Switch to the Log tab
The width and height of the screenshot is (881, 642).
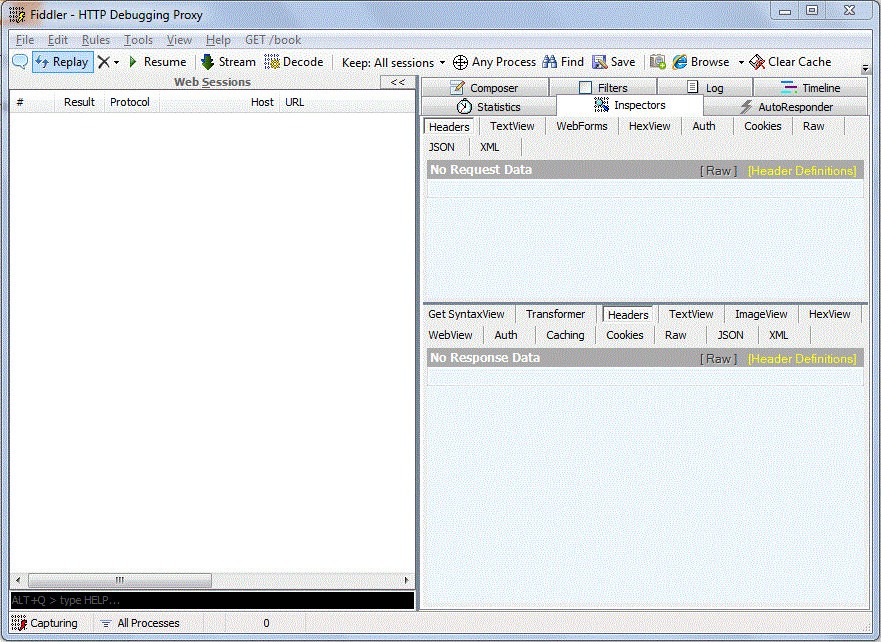(x=705, y=88)
